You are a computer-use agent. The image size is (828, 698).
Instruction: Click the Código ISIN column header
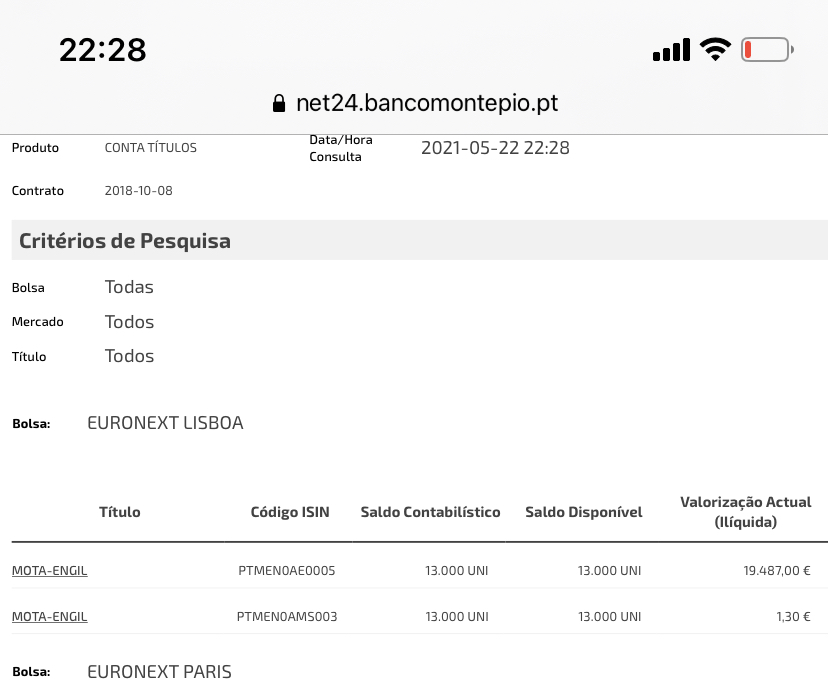pos(290,512)
